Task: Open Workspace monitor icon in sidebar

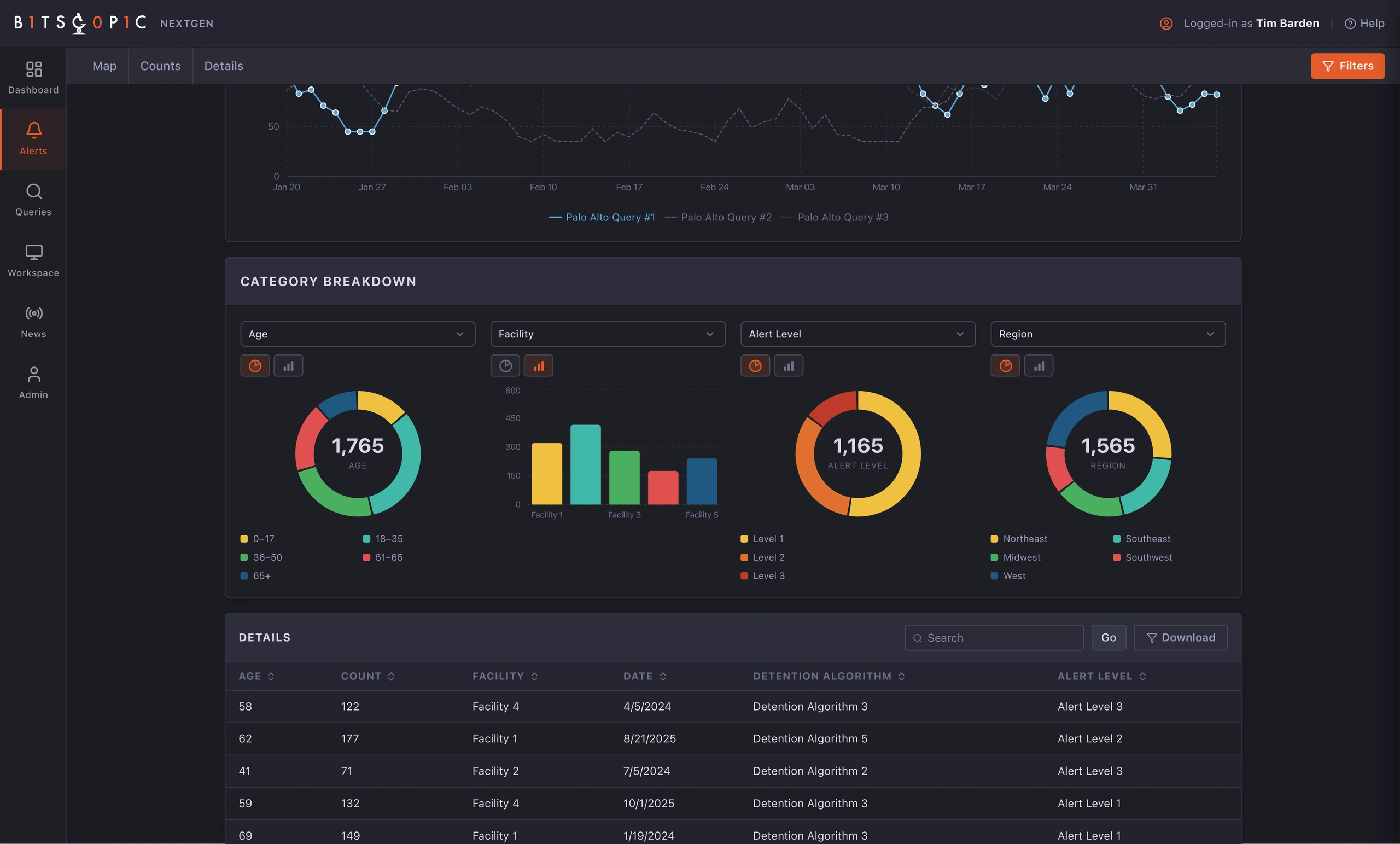Action: pos(33,252)
